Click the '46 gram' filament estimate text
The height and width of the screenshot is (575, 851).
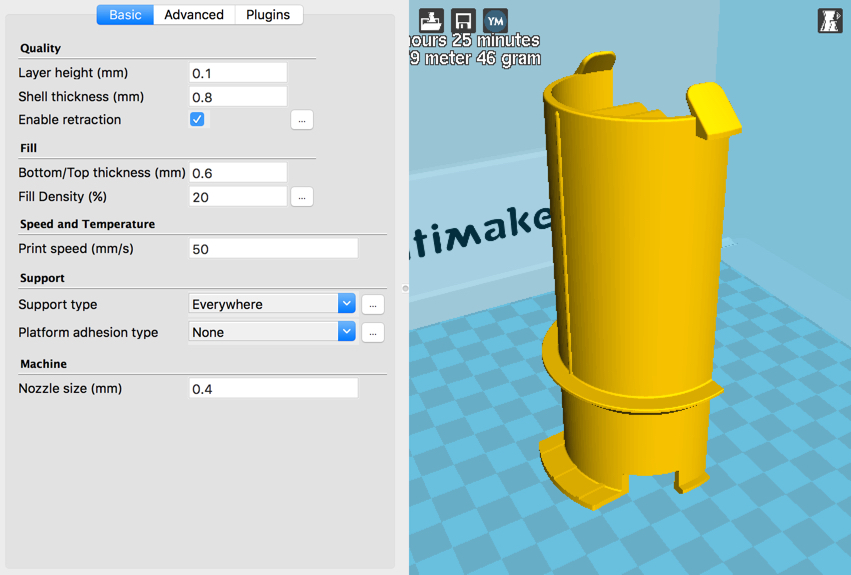coord(509,58)
